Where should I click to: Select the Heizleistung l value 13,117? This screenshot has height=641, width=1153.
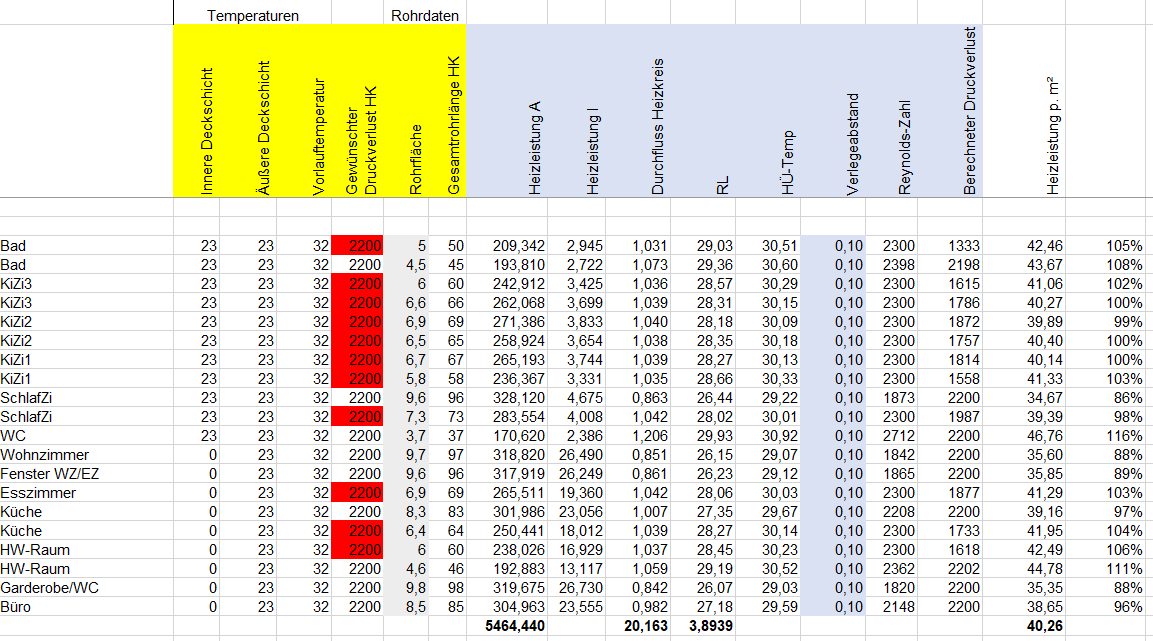point(581,569)
